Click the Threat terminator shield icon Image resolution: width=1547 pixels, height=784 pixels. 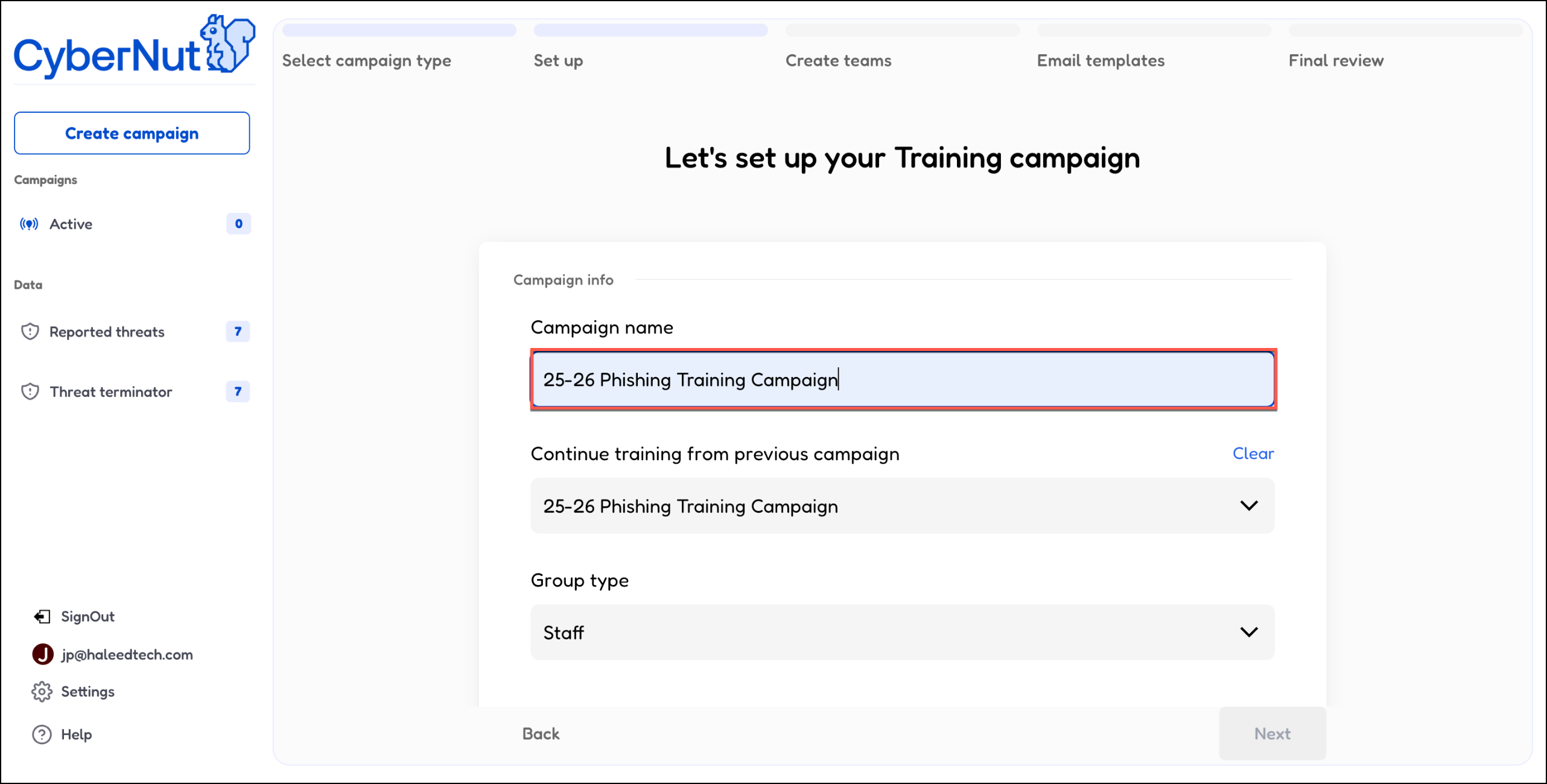tap(30, 392)
